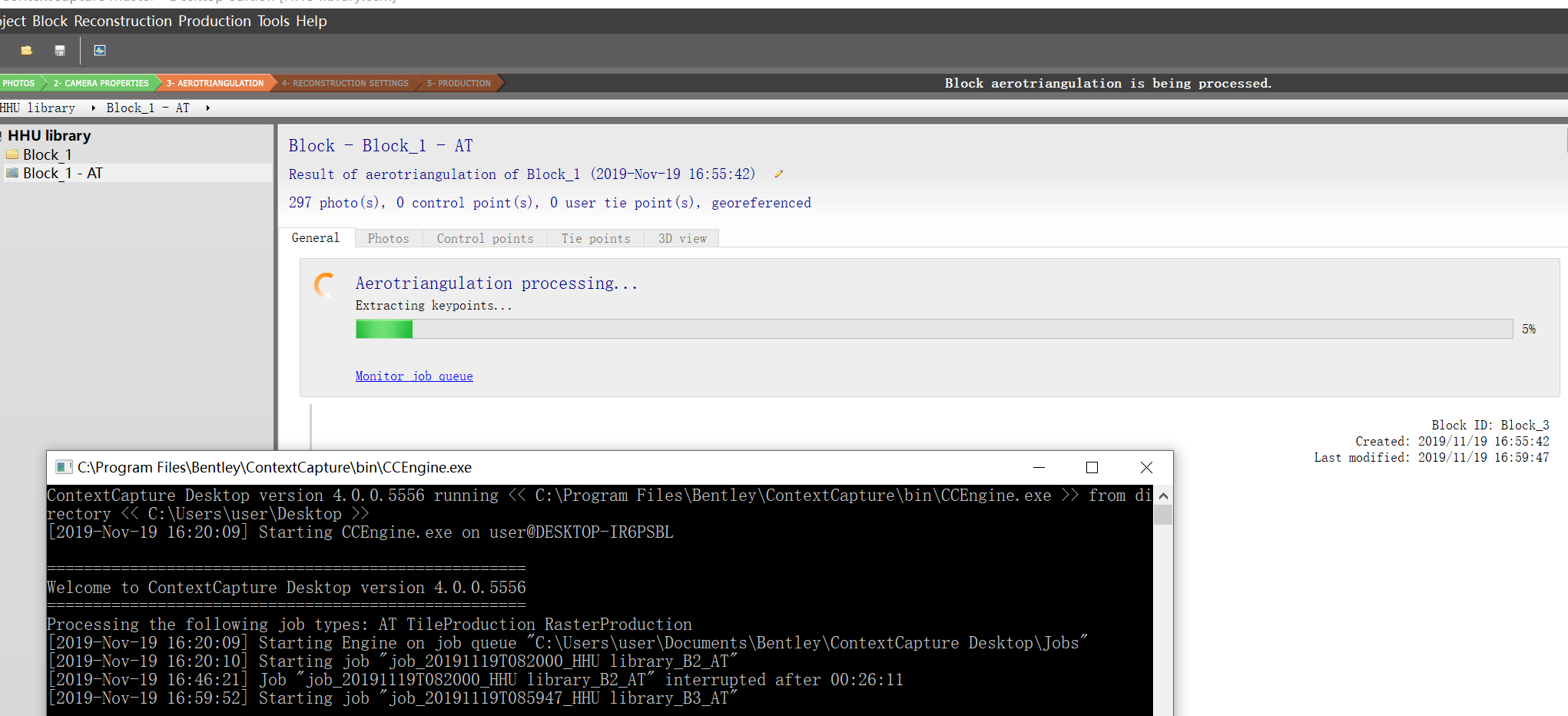Click the Open project folder toolbar icon

(x=27, y=51)
